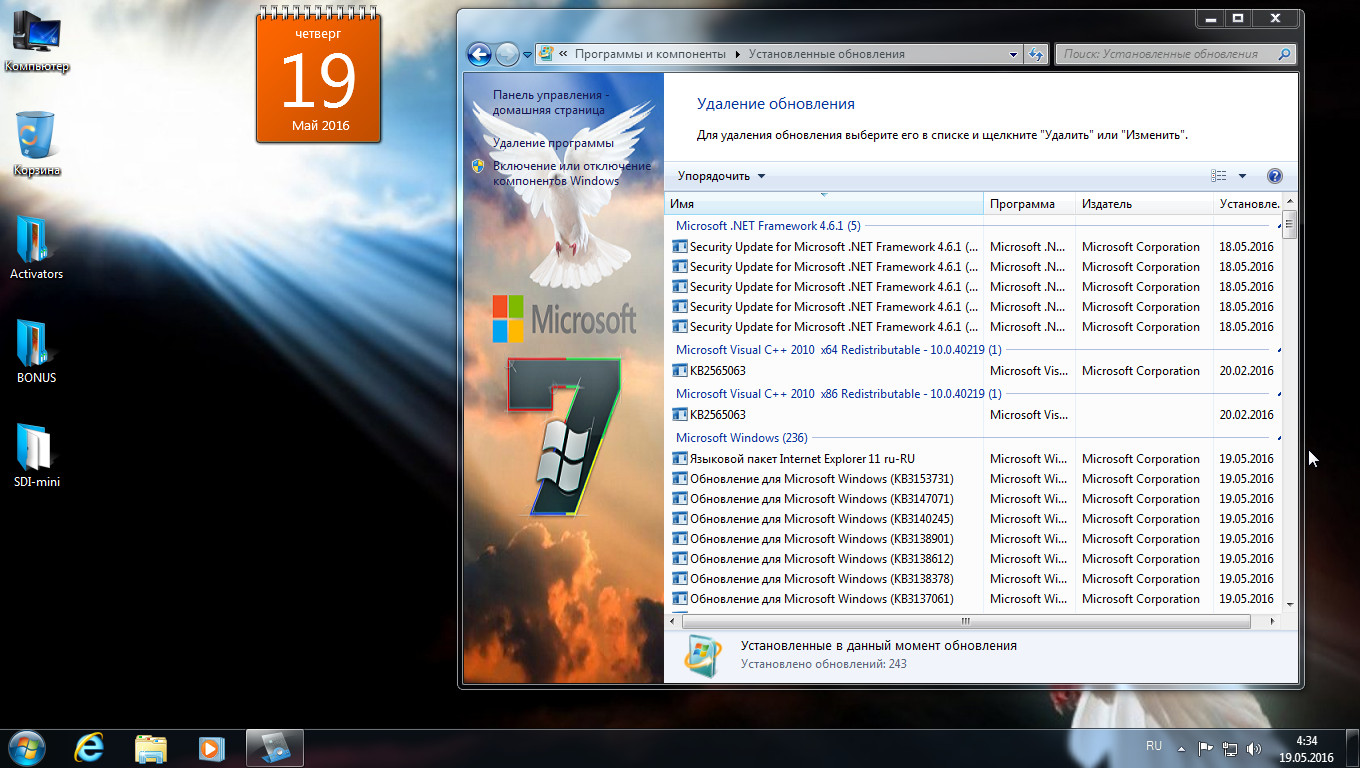Click the vertical scrollbar up arrow
This screenshot has height=768, width=1360.
(1290, 200)
